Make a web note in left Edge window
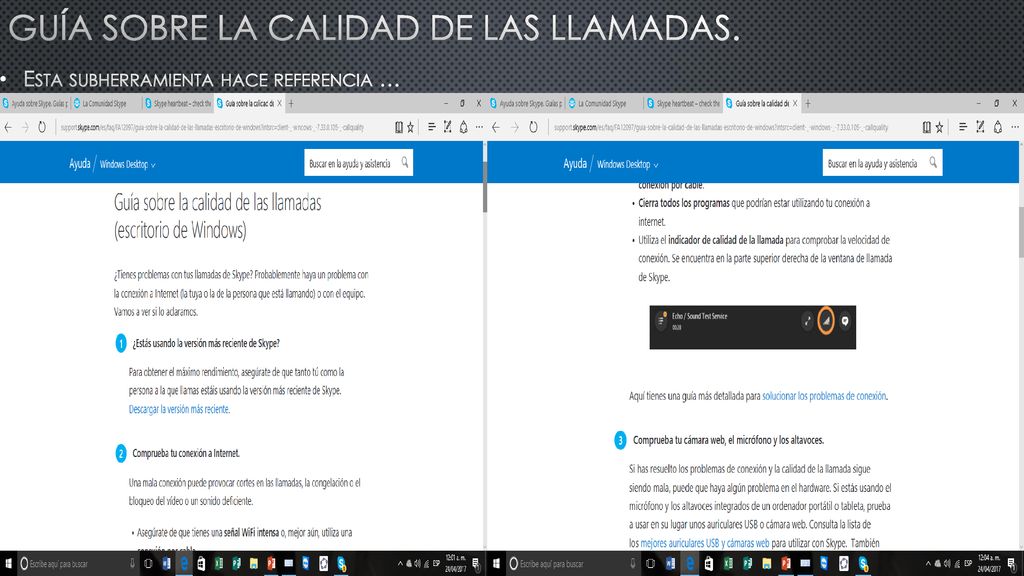This screenshot has width=1024, height=576. (447, 127)
